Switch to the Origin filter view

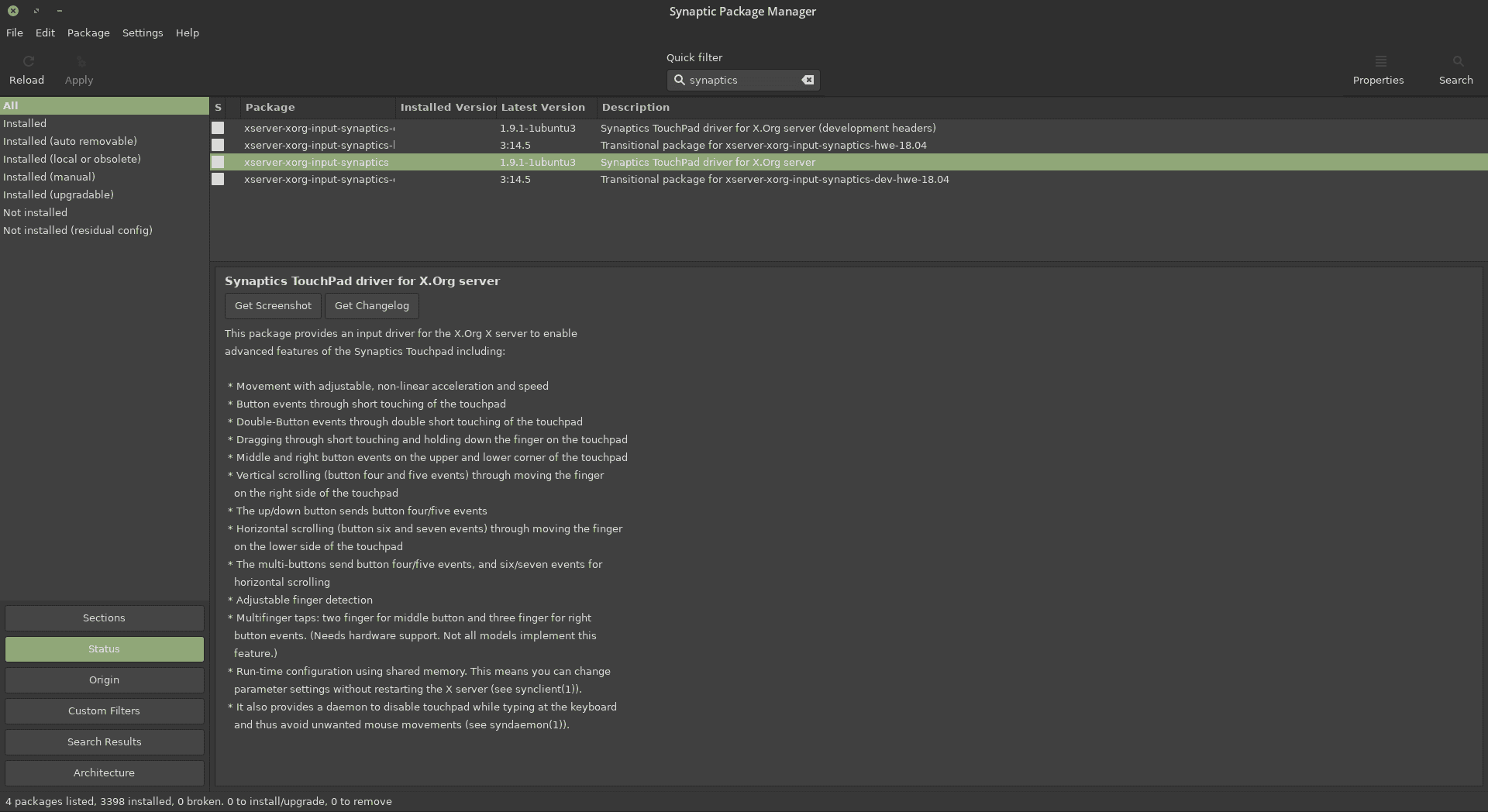coord(105,680)
